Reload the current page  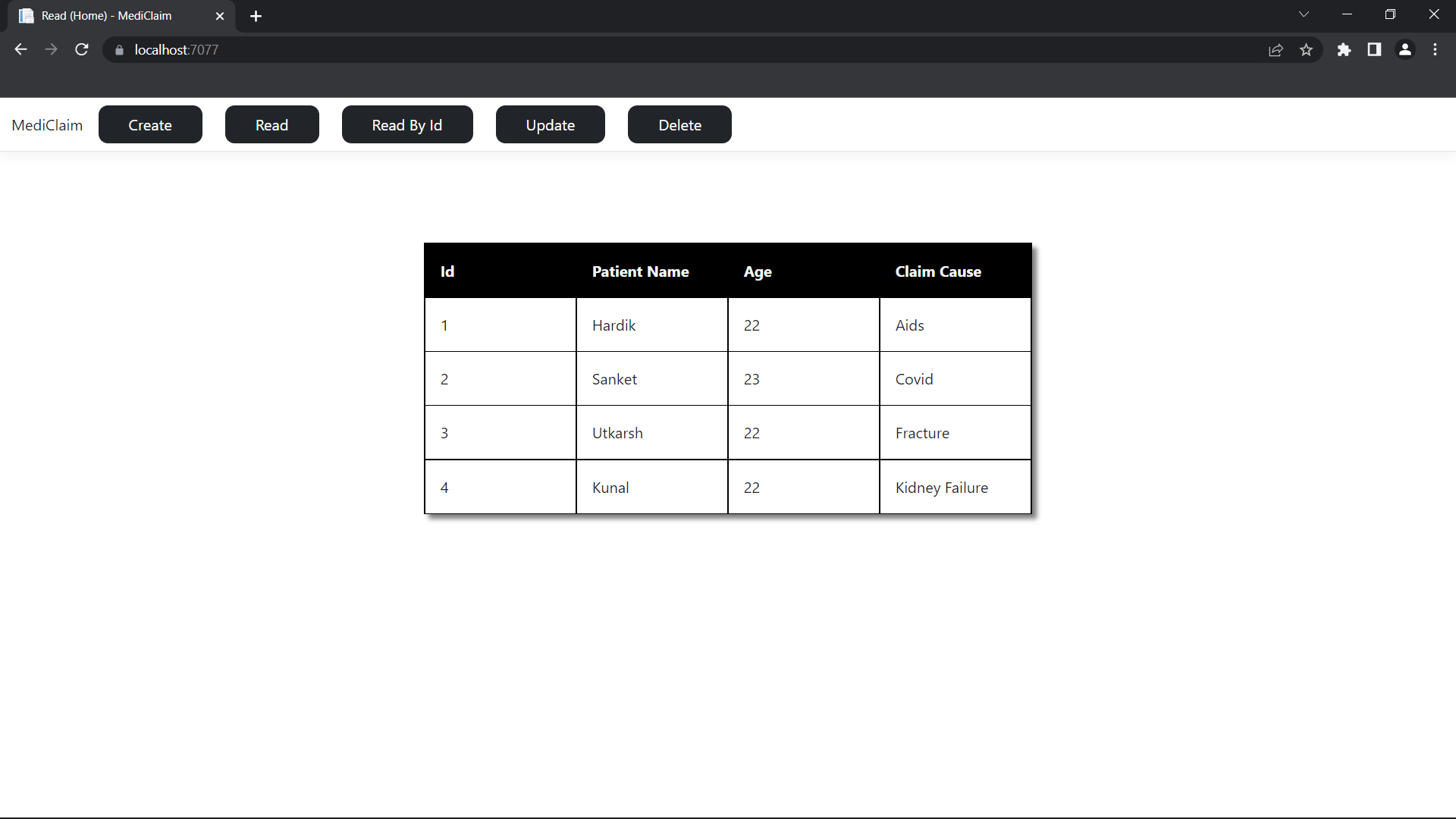click(81, 49)
